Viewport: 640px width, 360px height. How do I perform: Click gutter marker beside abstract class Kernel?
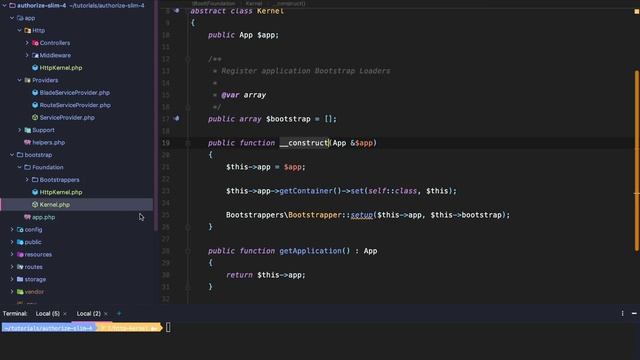177,11
